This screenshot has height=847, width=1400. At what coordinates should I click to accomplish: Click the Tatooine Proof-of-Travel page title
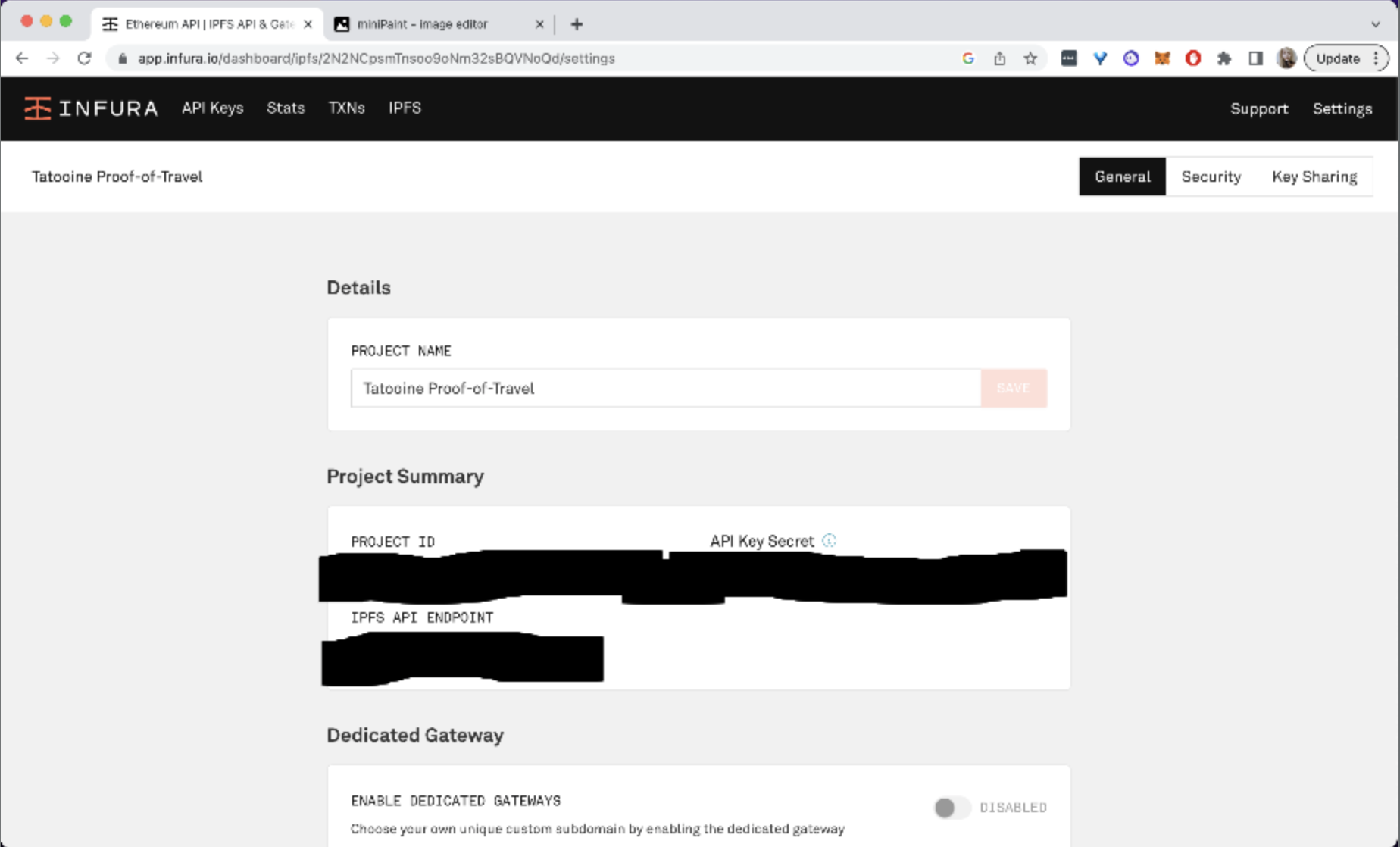point(117,177)
